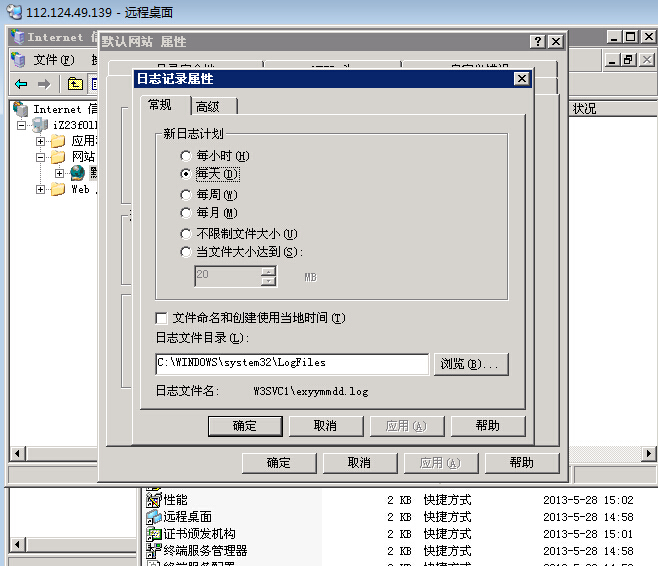The width and height of the screenshot is (658, 566).
Task: Click the back arrow in IIS toolbar
Action: coord(20,83)
